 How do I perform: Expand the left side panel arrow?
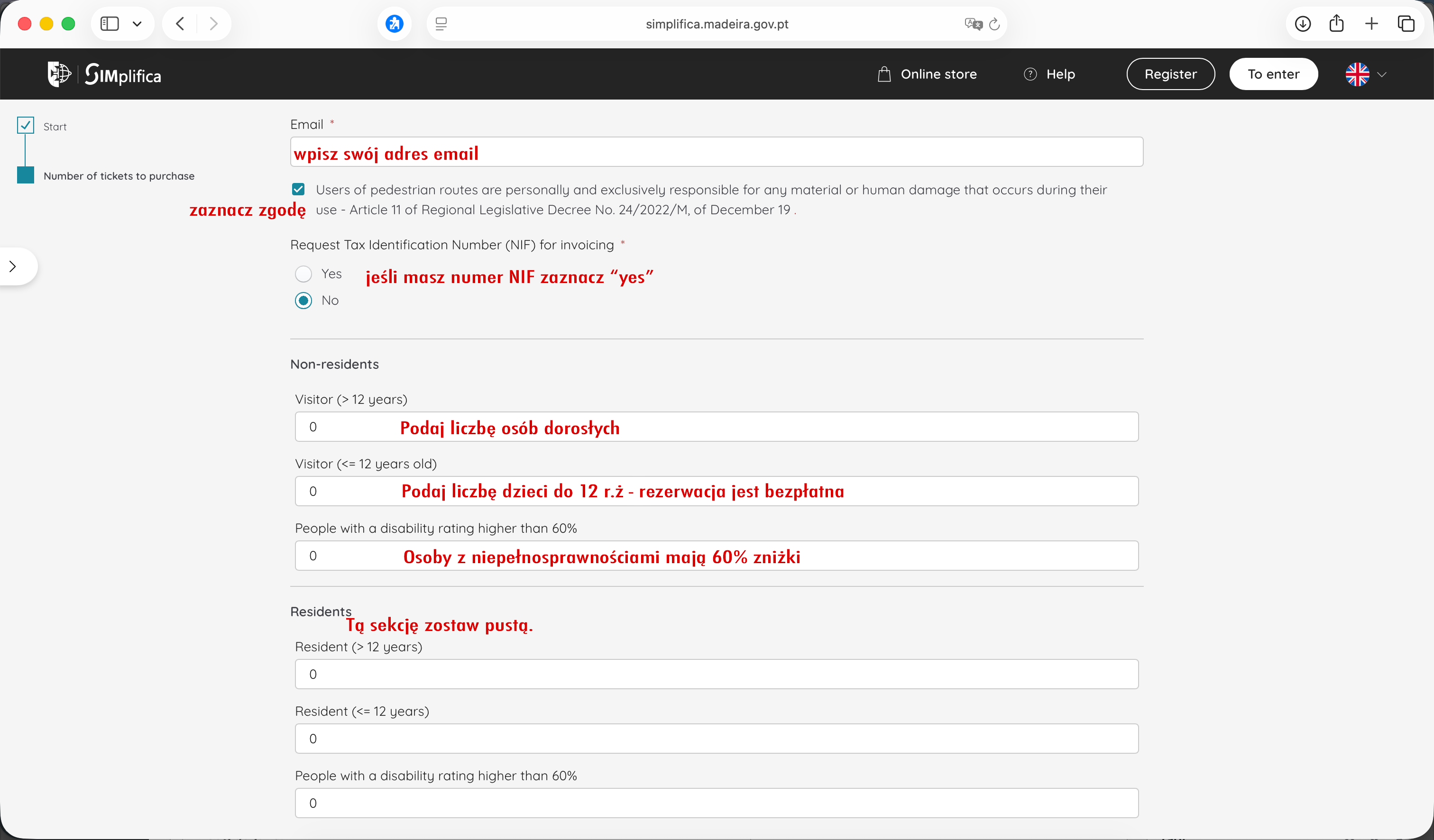click(13, 266)
